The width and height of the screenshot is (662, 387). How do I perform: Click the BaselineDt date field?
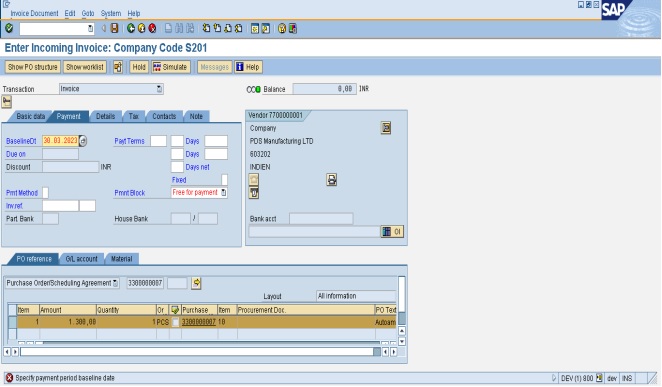click(x=60, y=141)
